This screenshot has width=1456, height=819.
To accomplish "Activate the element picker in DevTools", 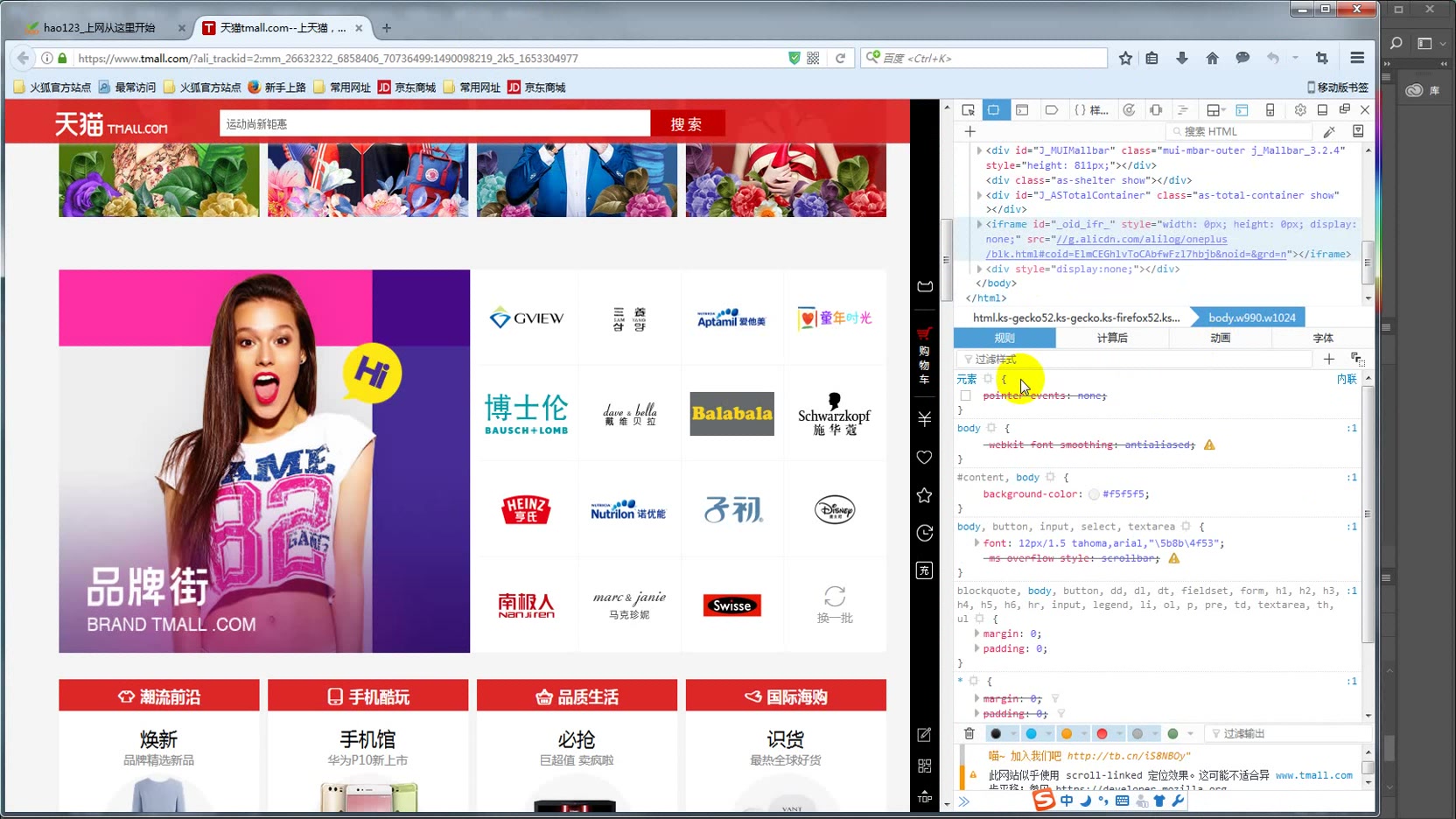I will [968, 110].
